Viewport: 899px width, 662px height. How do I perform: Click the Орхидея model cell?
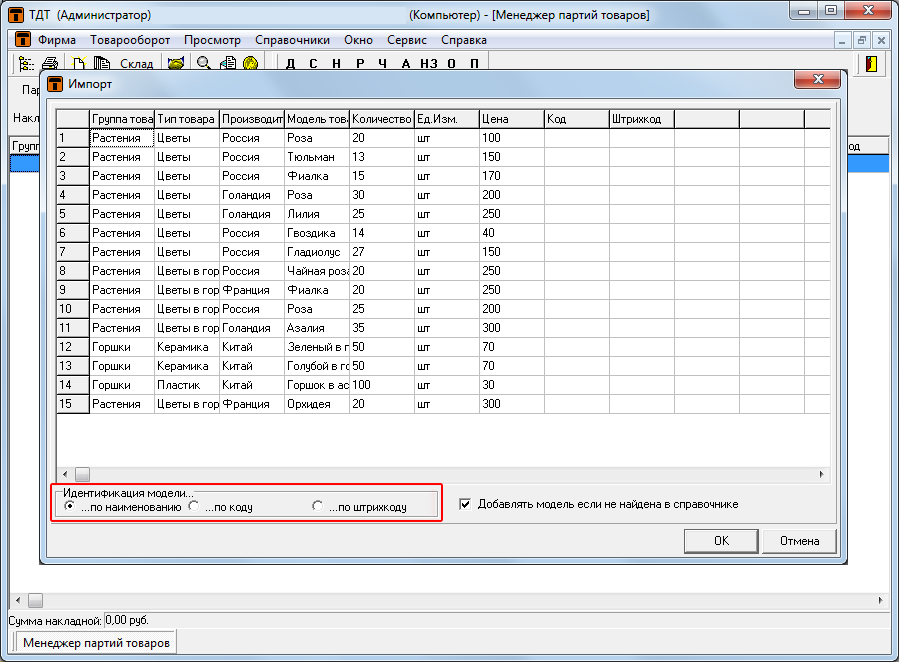tap(317, 404)
